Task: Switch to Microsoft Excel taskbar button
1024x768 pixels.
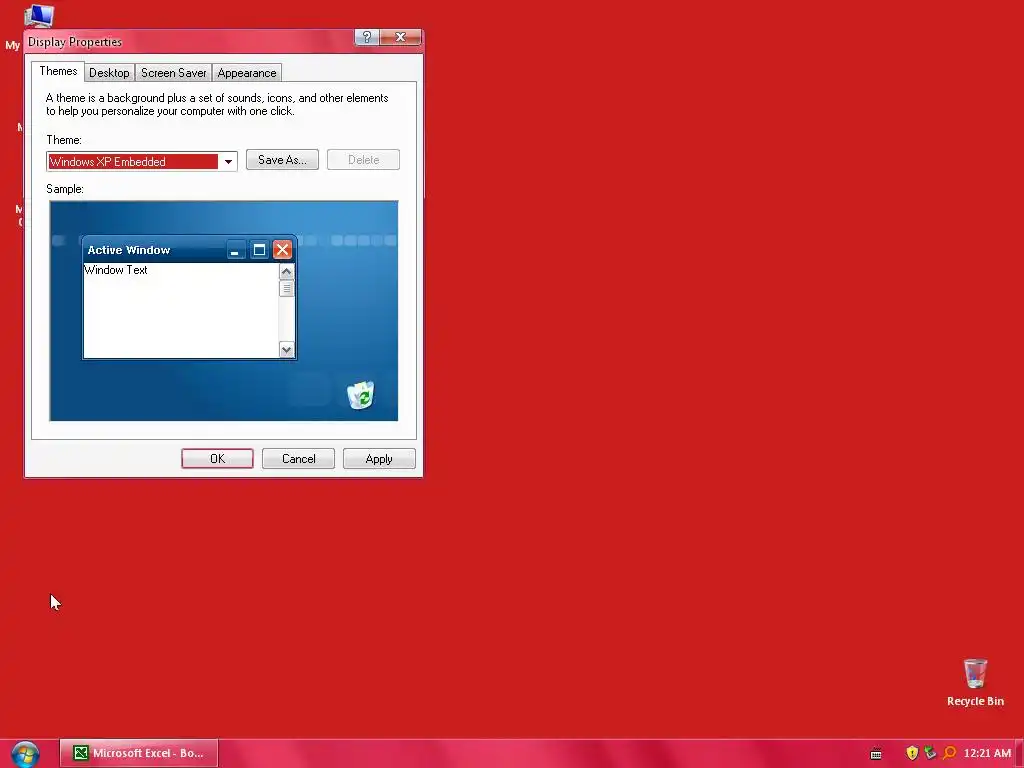Action: coord(139,753)
